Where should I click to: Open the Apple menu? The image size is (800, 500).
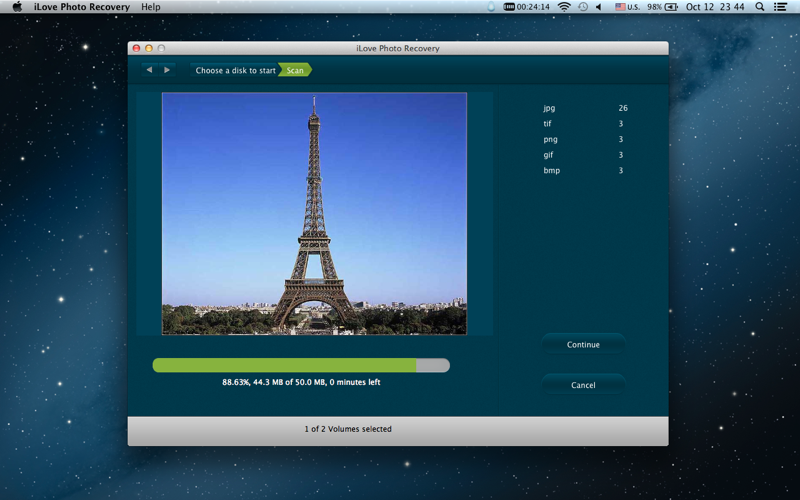[x=17, y=7]
